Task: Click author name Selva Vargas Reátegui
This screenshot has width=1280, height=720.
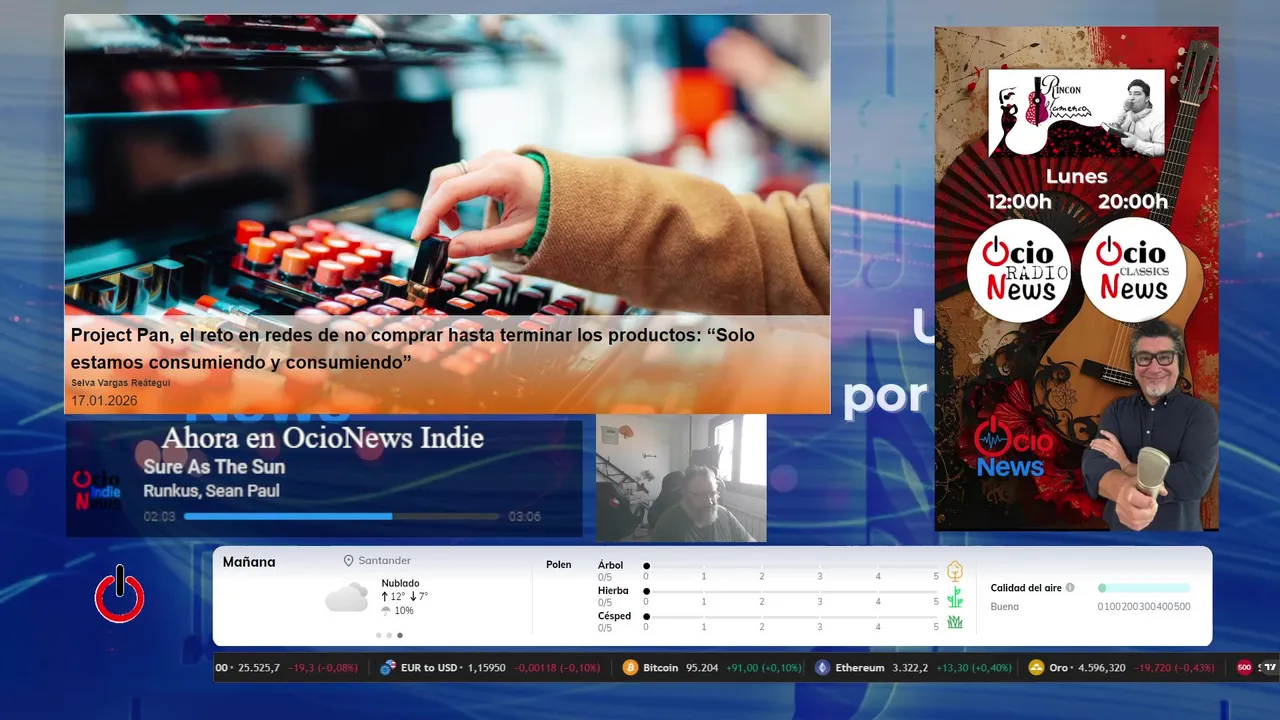Action: (120, 383)
